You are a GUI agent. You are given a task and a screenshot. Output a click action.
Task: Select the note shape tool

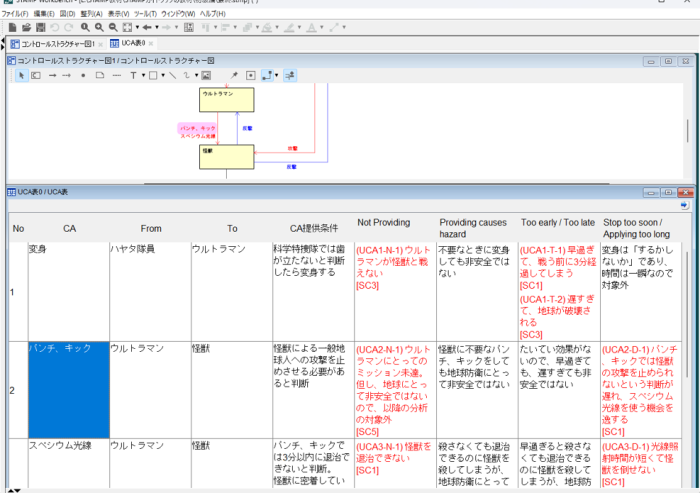pos(100,75)
